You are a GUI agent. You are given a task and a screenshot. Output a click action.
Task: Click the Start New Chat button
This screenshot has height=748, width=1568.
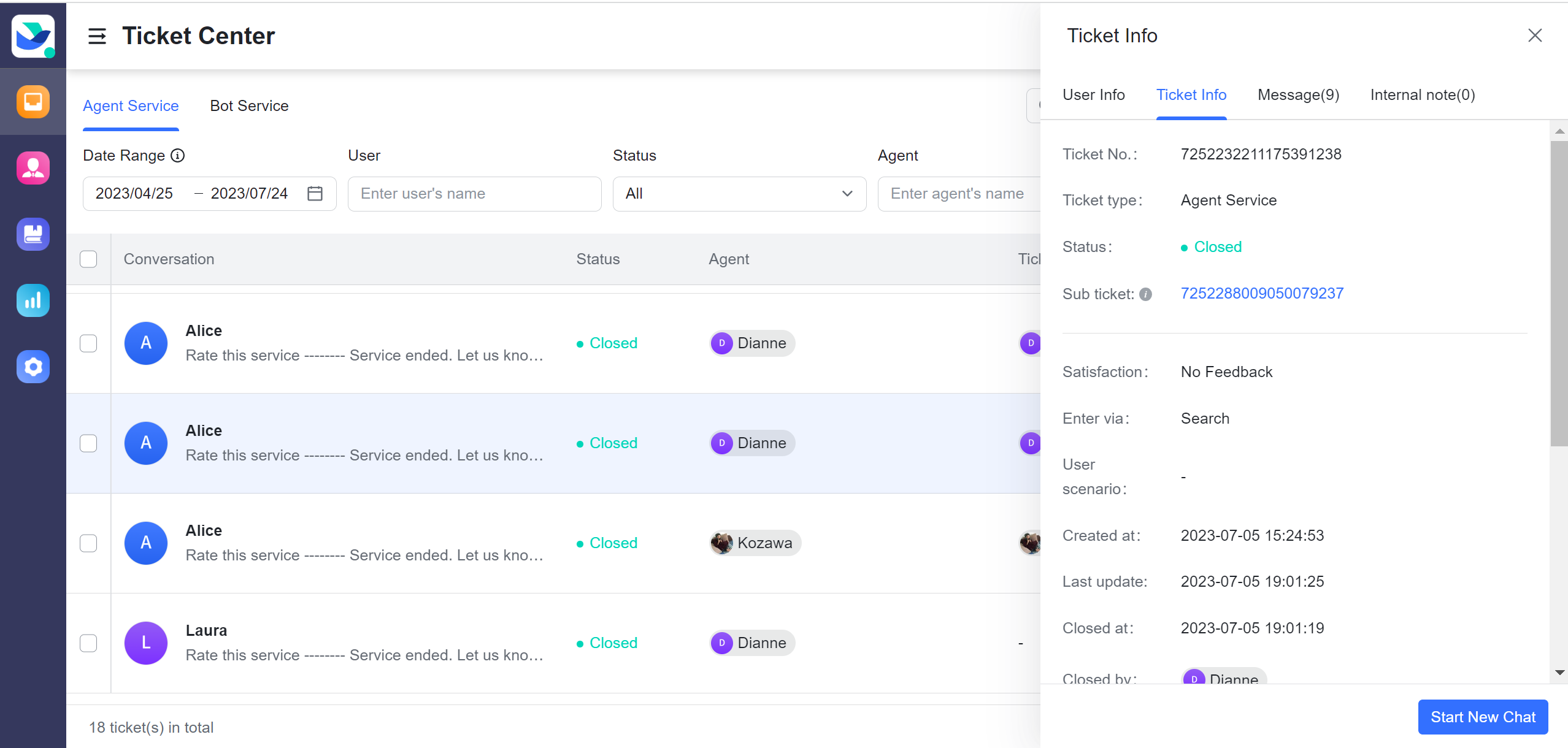1483,716
